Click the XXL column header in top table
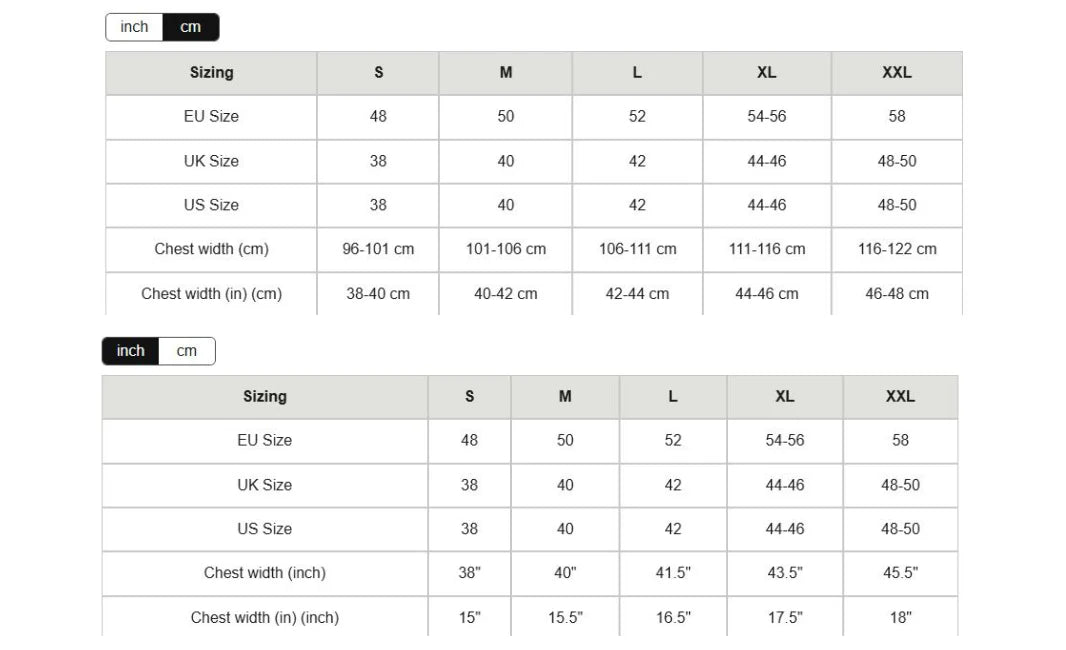Viewport: 1066px width, 650px height. 897,72
